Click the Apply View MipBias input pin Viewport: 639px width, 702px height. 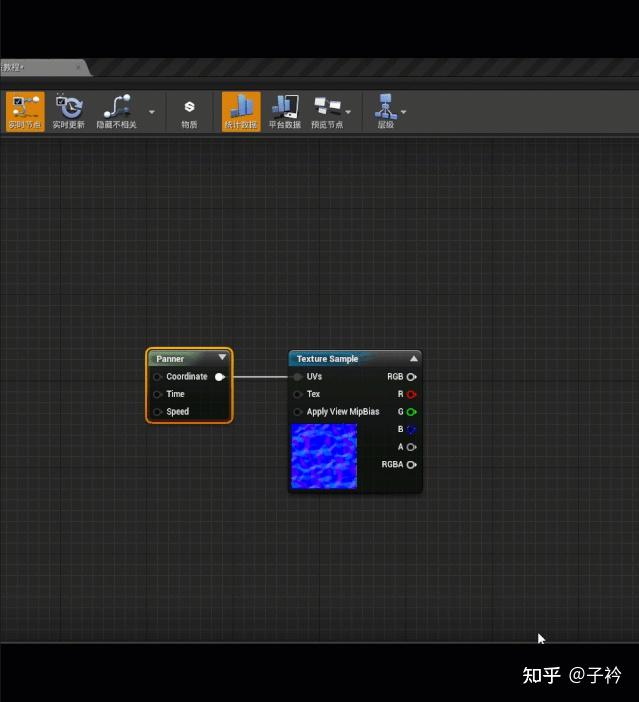[x=297, y=412]
